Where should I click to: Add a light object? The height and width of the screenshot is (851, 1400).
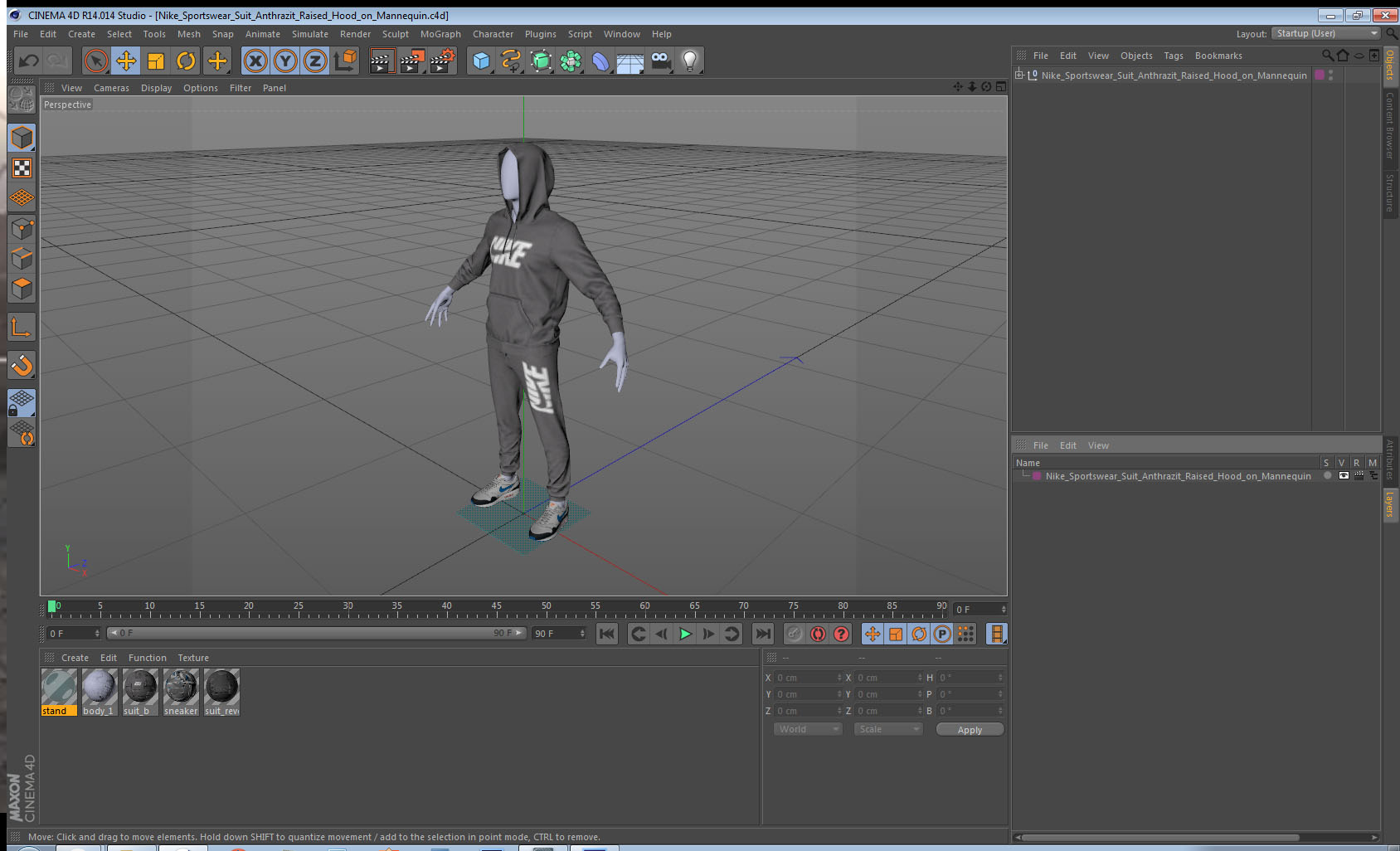pos(690,61)
